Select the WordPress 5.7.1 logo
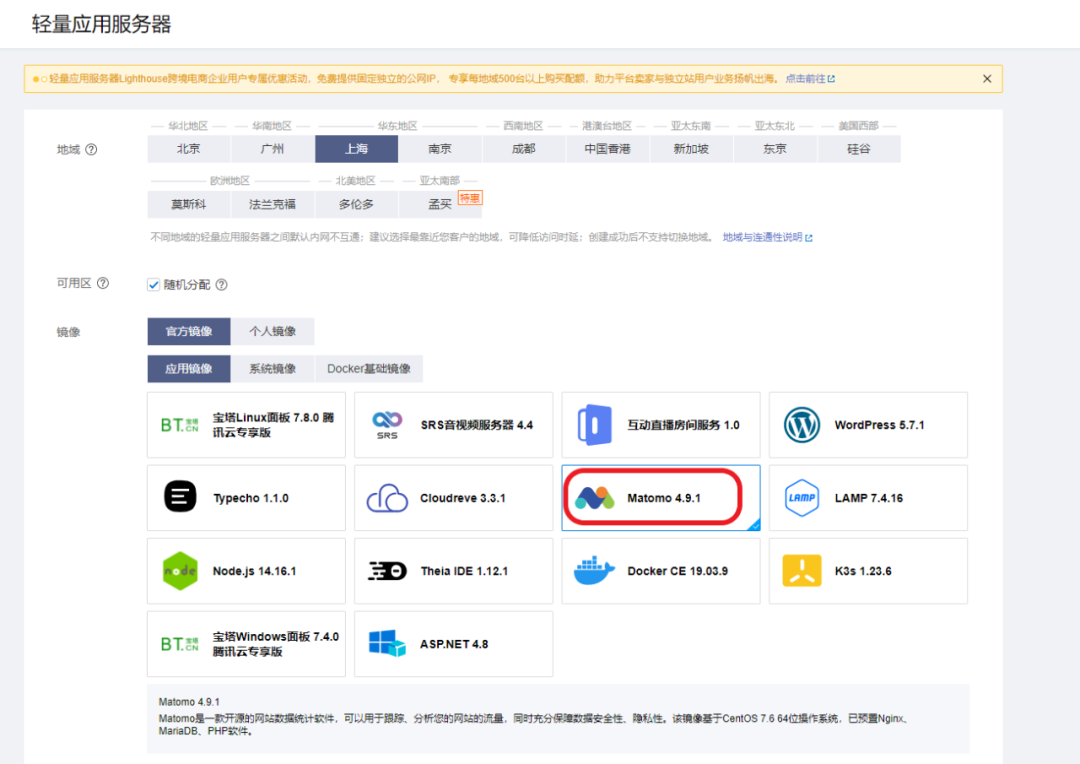1080x764 pixels. point(802,425)
